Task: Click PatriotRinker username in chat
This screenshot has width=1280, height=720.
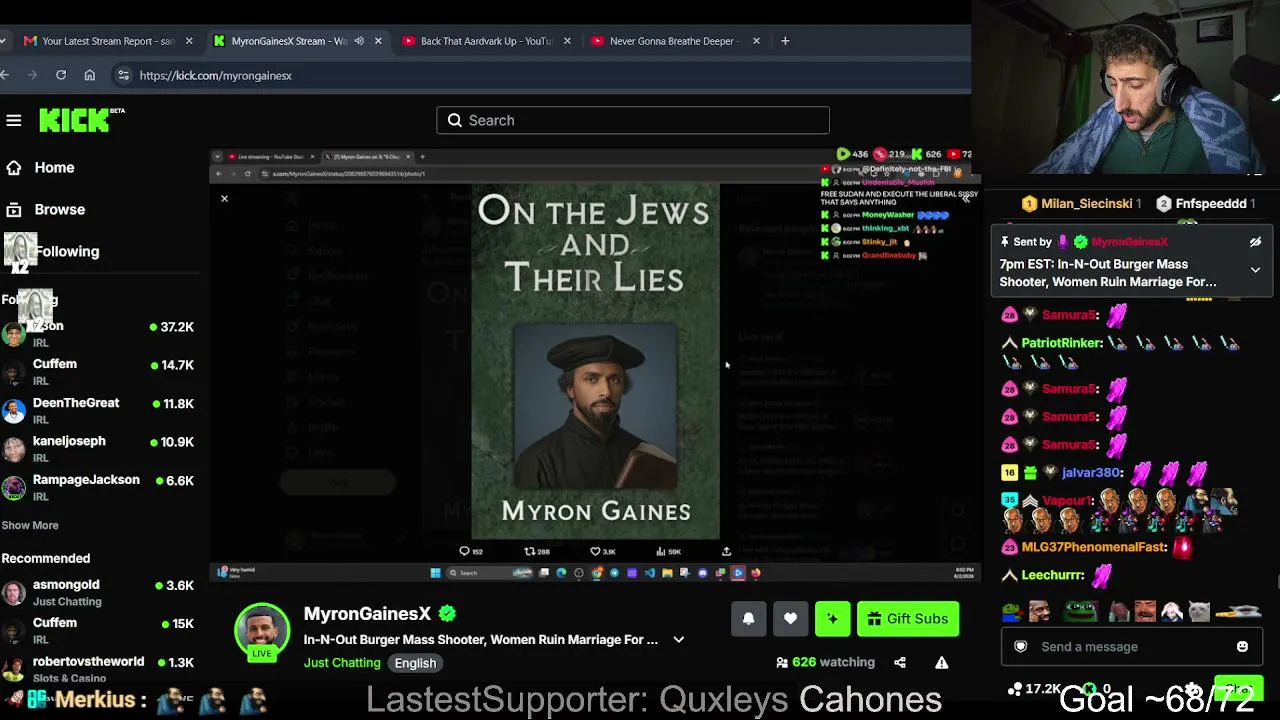Action: [x=1062, y=343]
